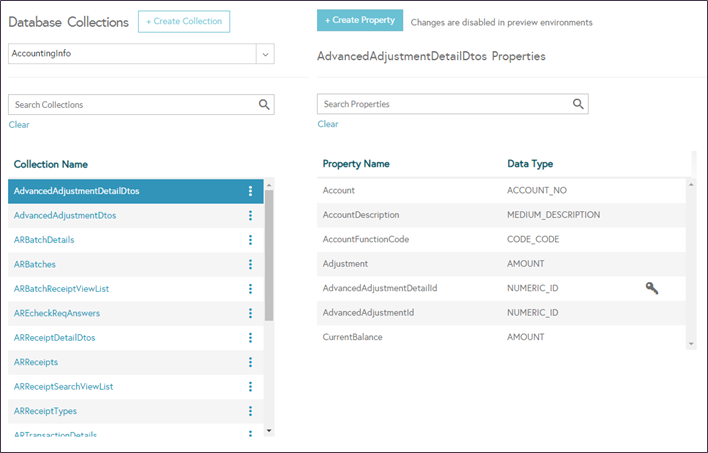Open options menu for ARBatchDetails row
Viewport: 708px width, 453px height.
(x=250, y=240)
